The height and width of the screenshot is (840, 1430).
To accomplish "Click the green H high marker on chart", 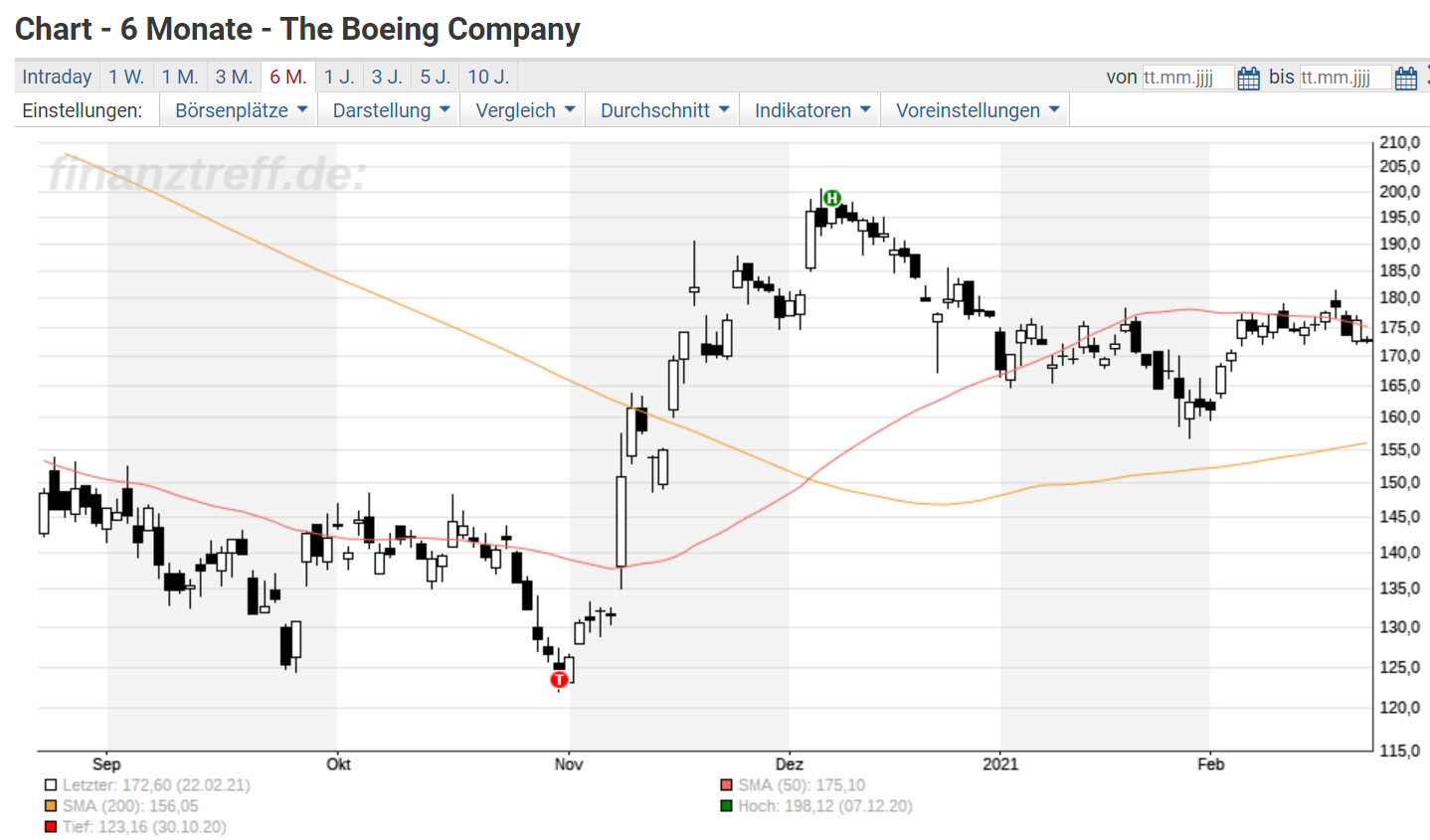I will tap(832, 199).
